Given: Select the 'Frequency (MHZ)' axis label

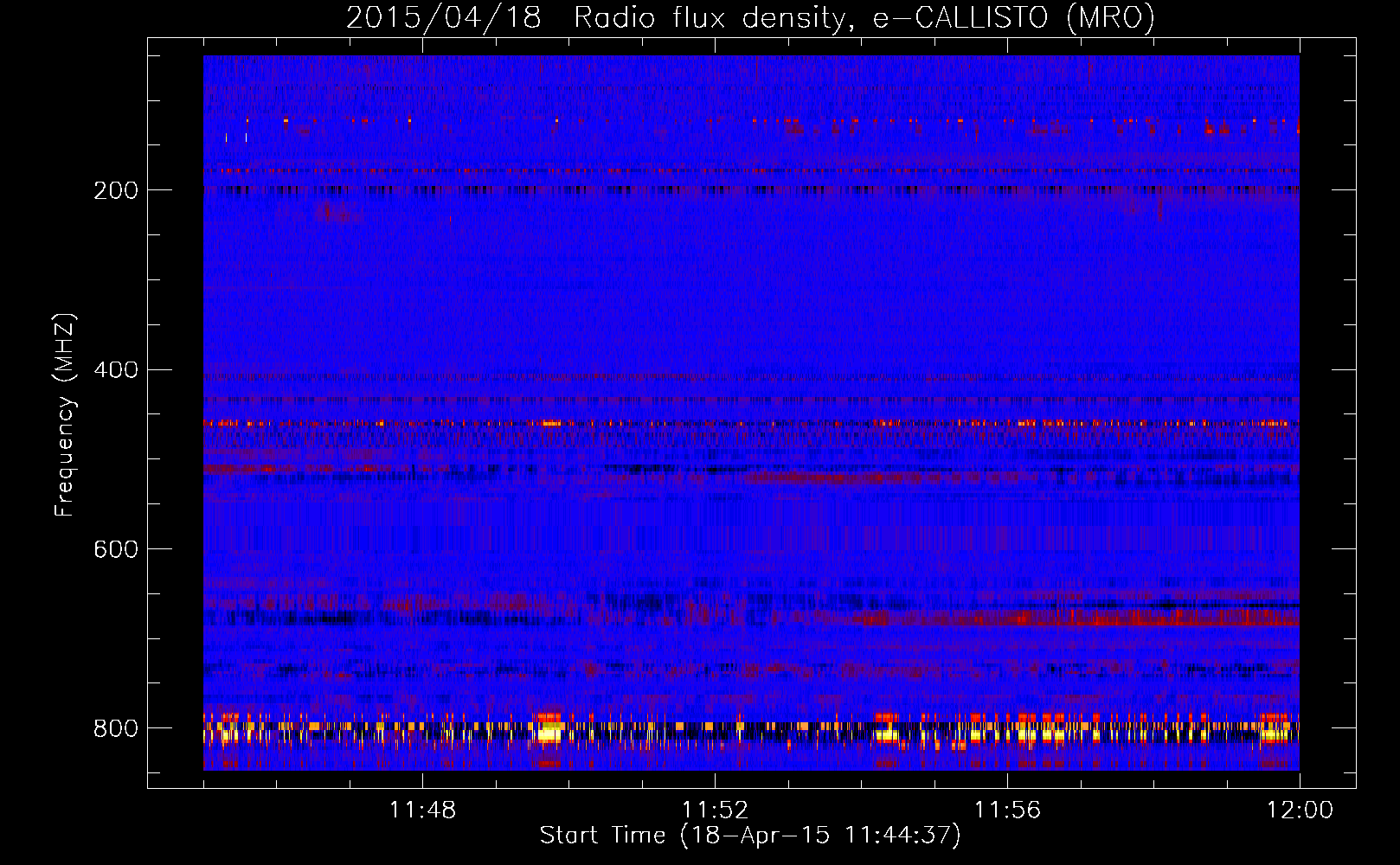Looking at the screenshot, I should pyautogui.click(x=65, y=415).
